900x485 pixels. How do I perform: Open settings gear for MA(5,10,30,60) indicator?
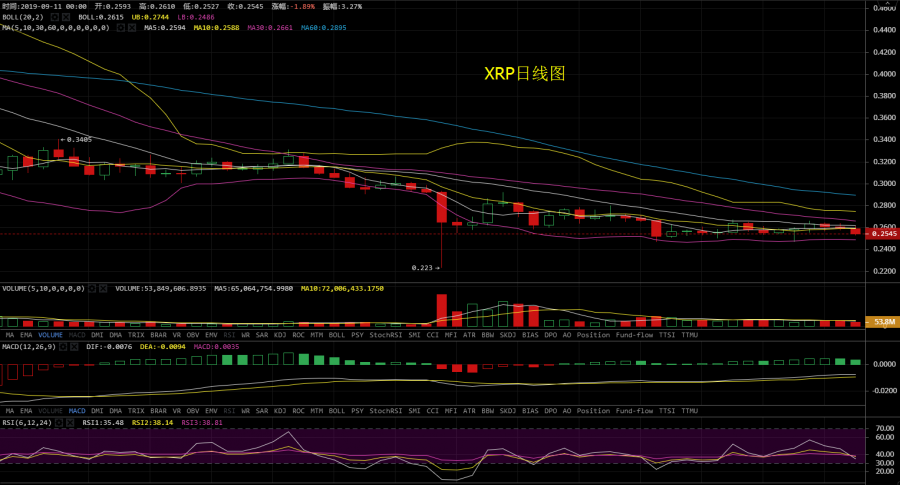click(x=121, y=28)
